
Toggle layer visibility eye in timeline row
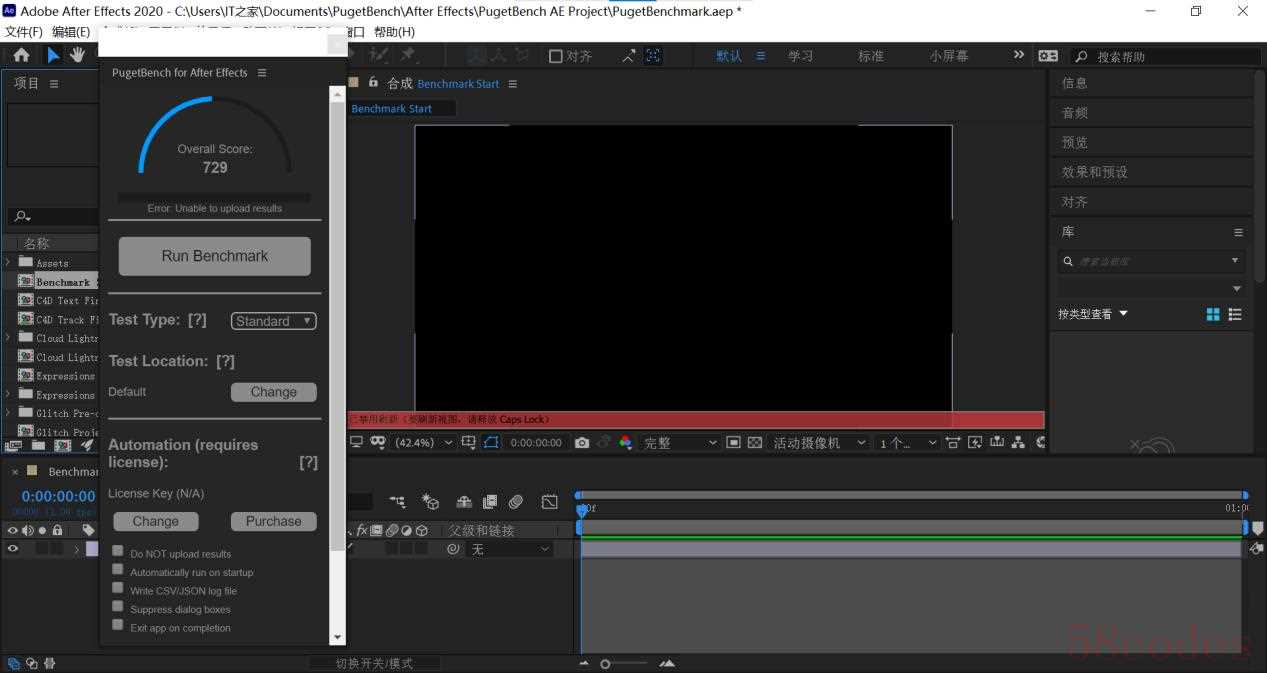click(13, 549)
